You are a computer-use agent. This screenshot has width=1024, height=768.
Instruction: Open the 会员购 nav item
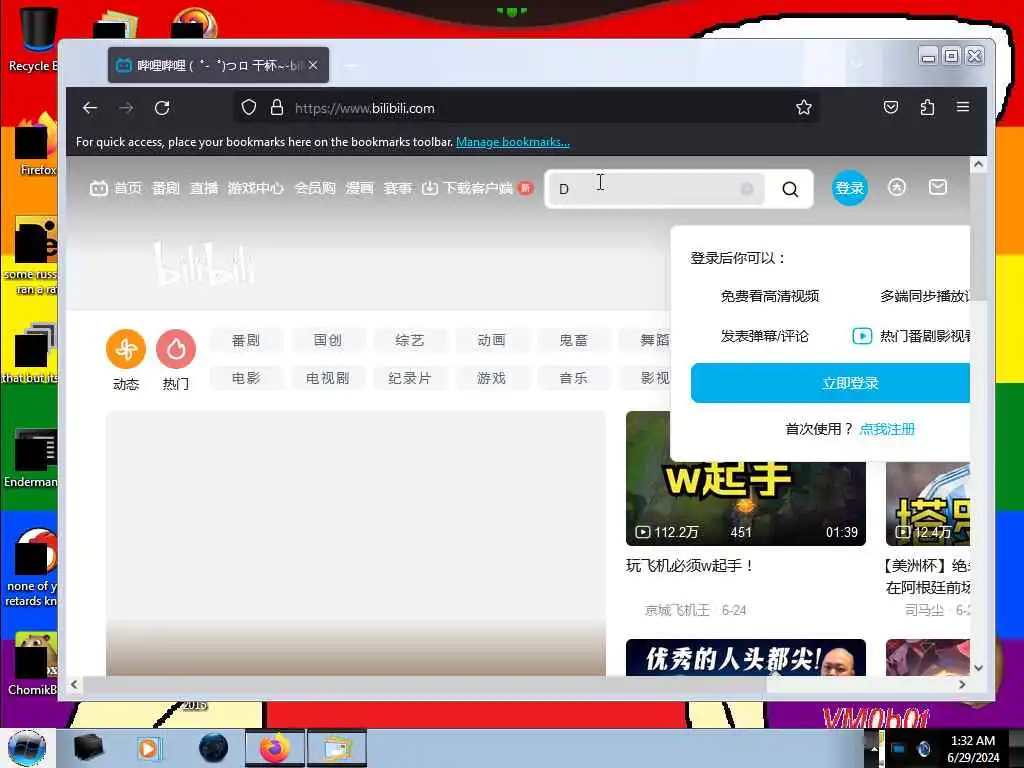point(315,189)
